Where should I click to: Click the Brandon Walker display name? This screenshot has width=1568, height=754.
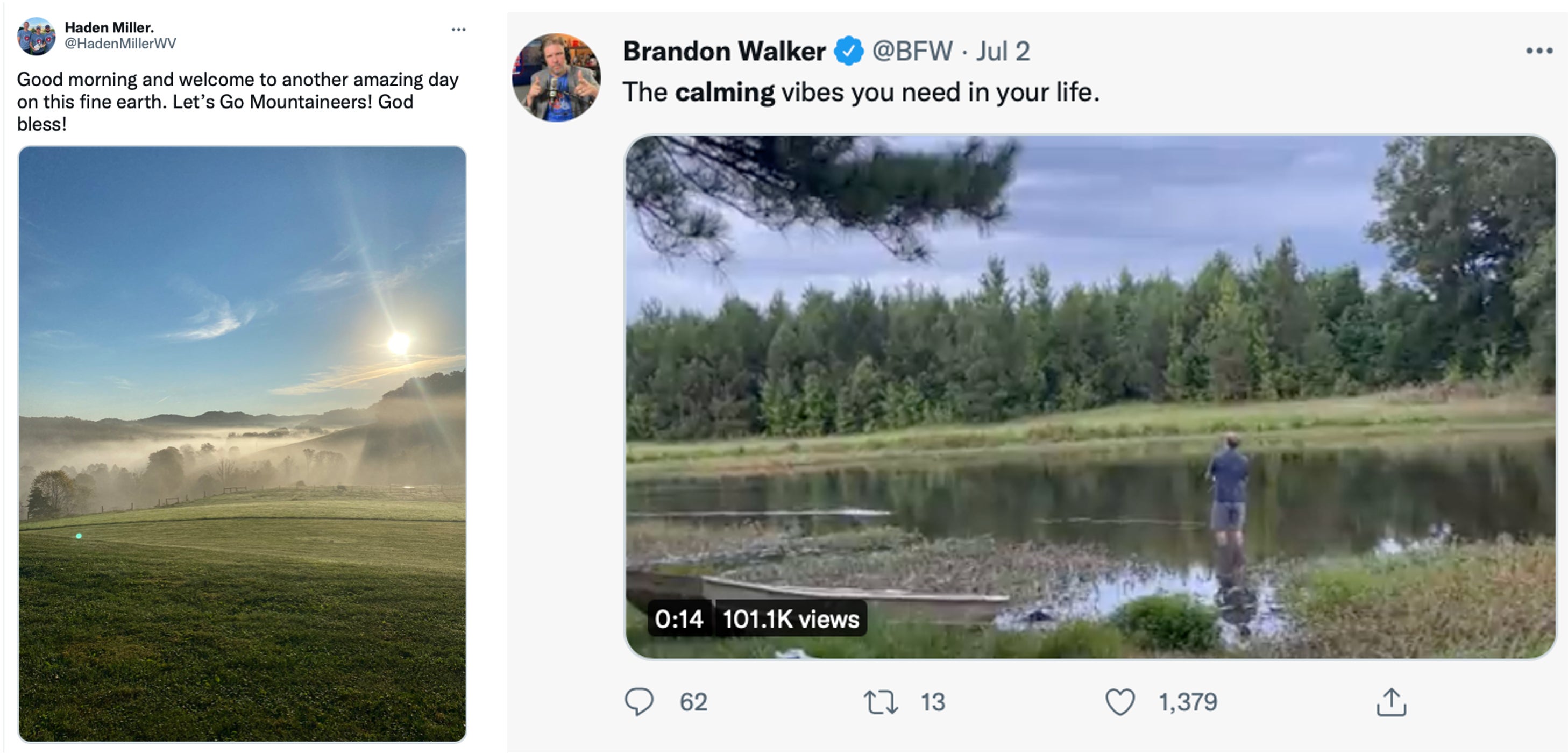(723, 51)
